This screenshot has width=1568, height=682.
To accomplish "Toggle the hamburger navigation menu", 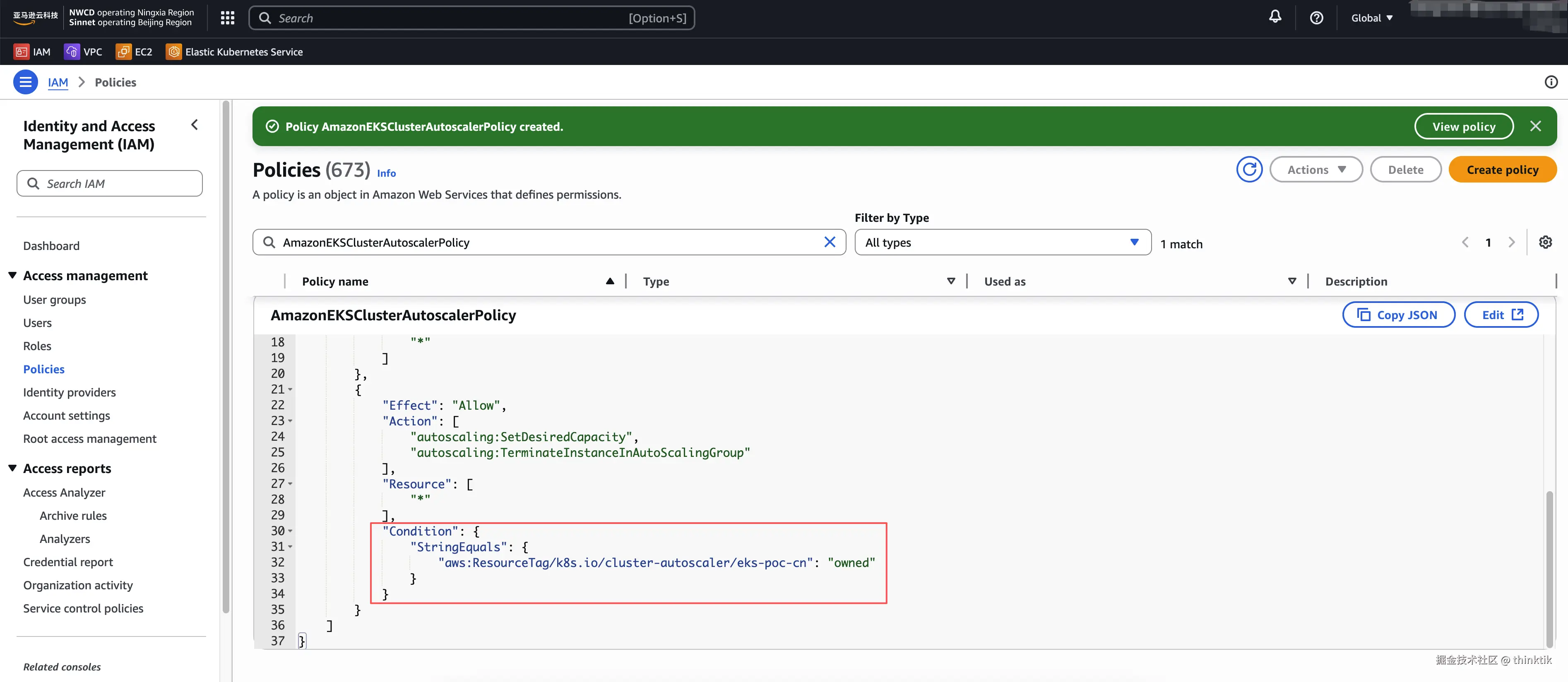I will point(26,82).
